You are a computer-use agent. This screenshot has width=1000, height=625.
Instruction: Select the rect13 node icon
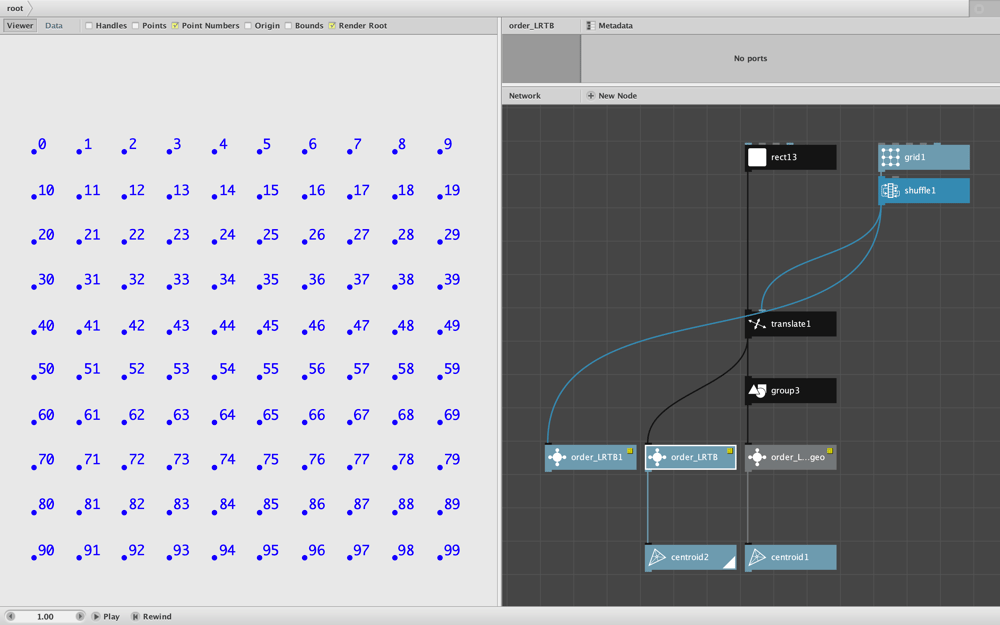coord(757,158)
